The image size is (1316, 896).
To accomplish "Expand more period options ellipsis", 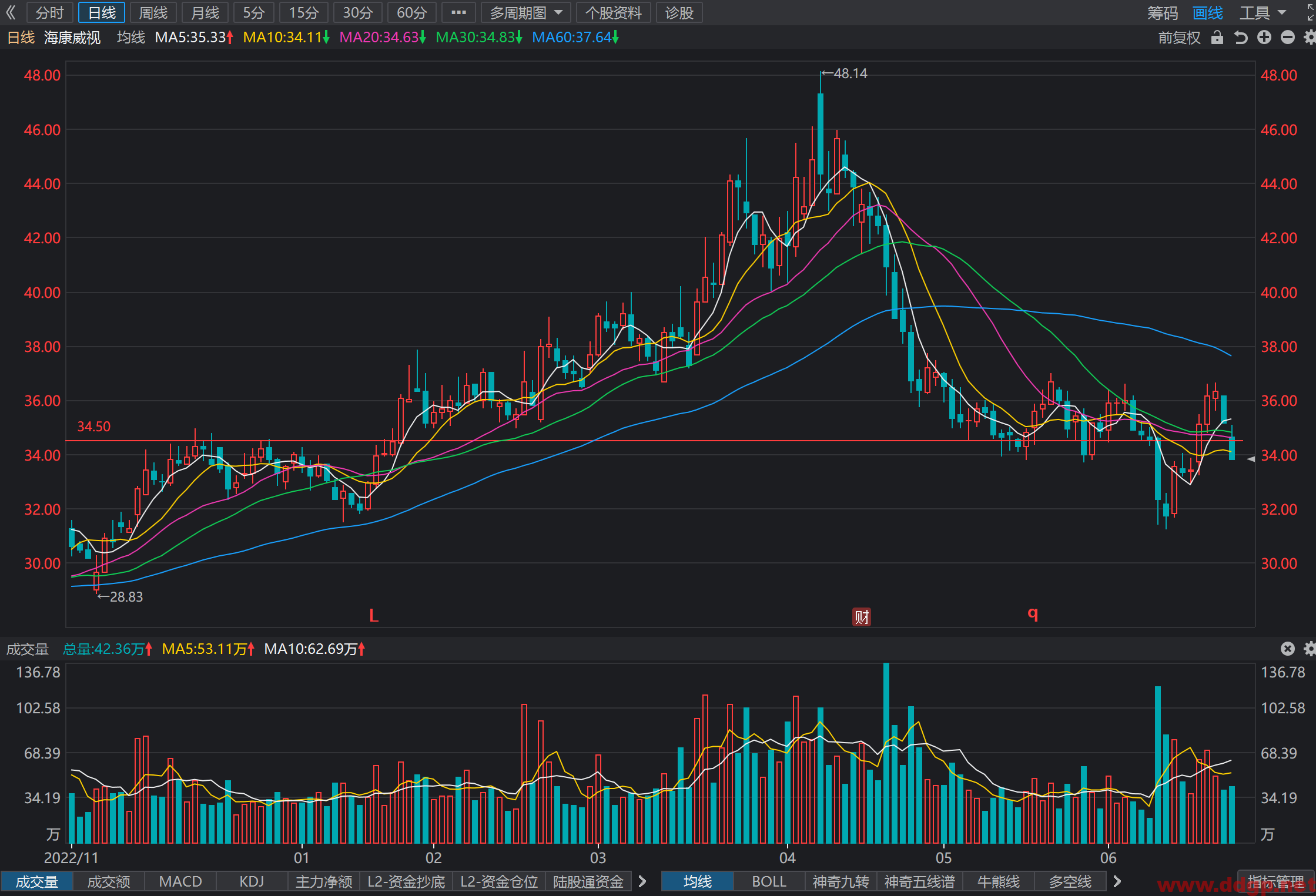I will 458,12.
